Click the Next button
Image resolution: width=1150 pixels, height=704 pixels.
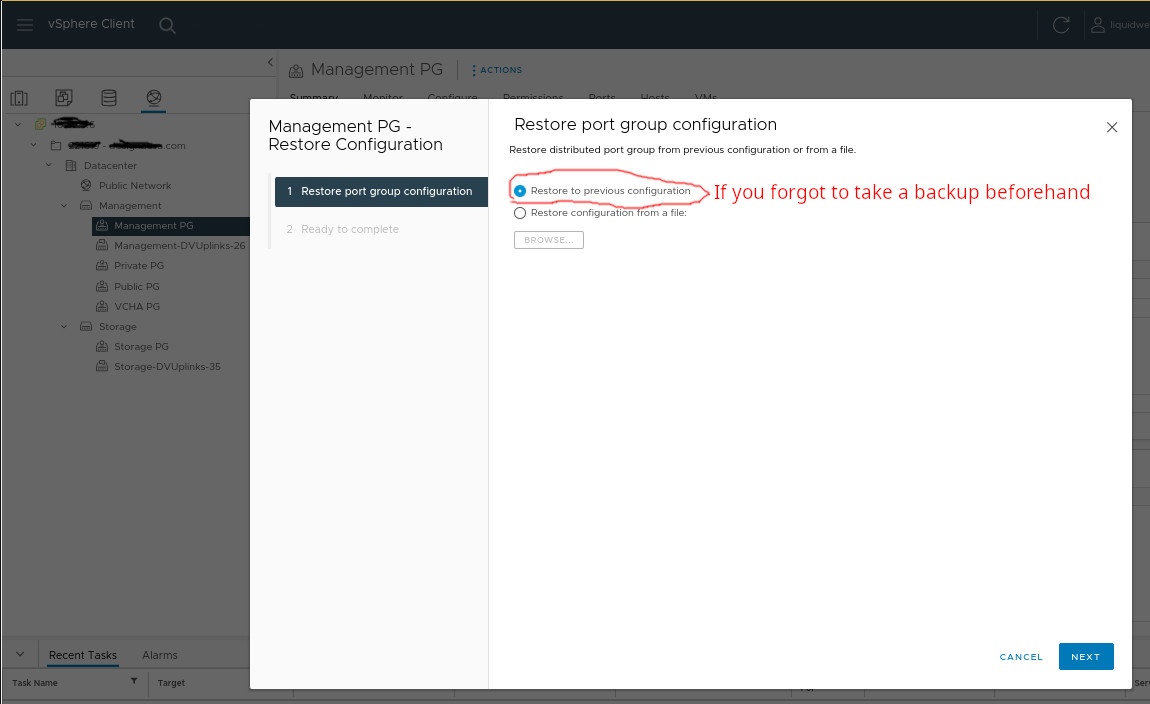pyautogui.click(x=1085, y=657)
